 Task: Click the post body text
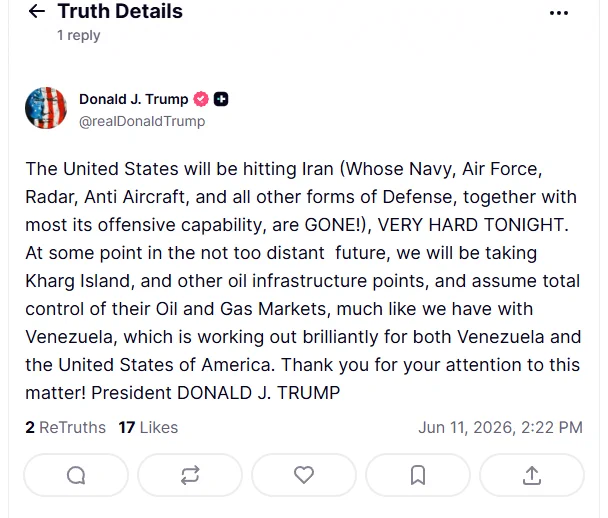(x=303, y=281)
